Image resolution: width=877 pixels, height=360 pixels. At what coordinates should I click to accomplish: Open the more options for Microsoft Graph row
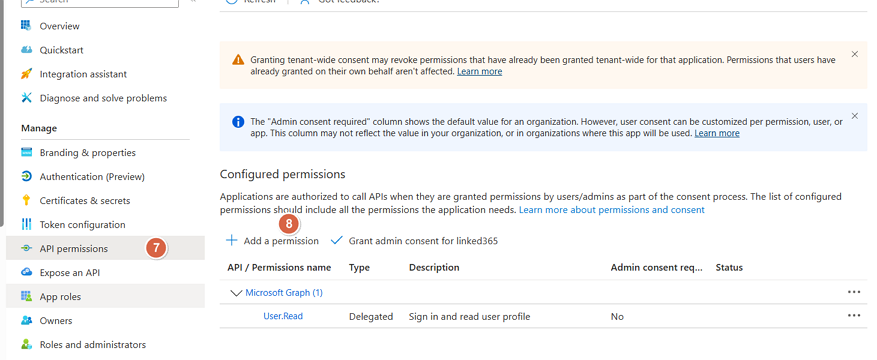[854, 292]
